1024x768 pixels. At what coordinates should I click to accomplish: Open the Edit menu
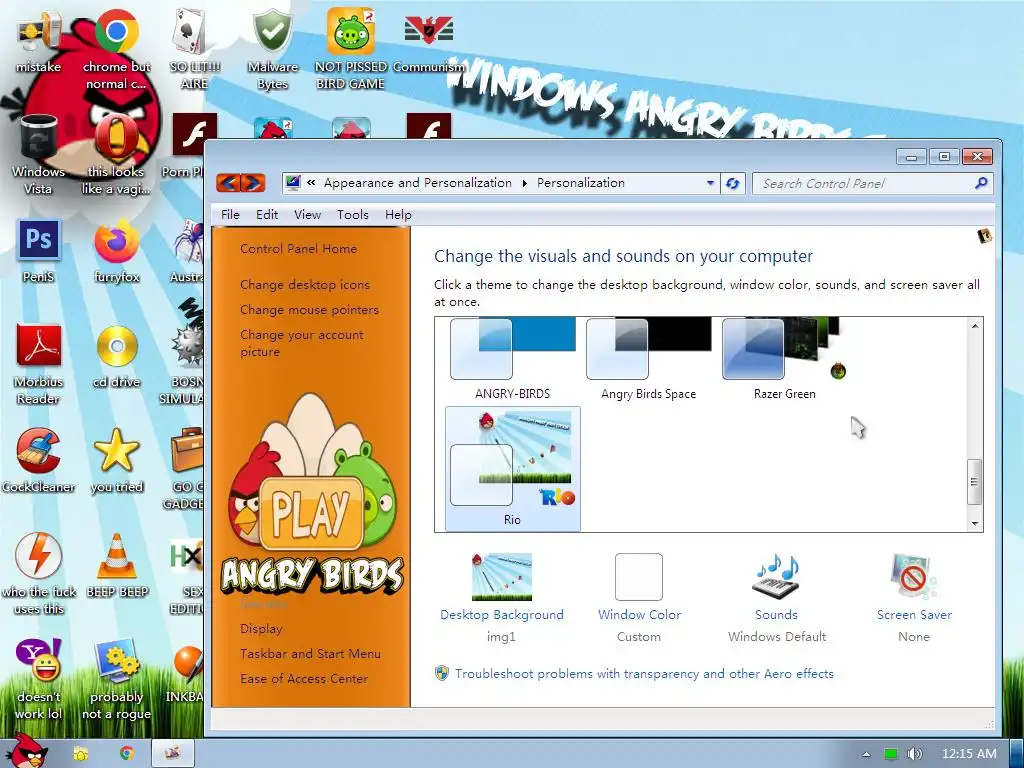[266, 215]
